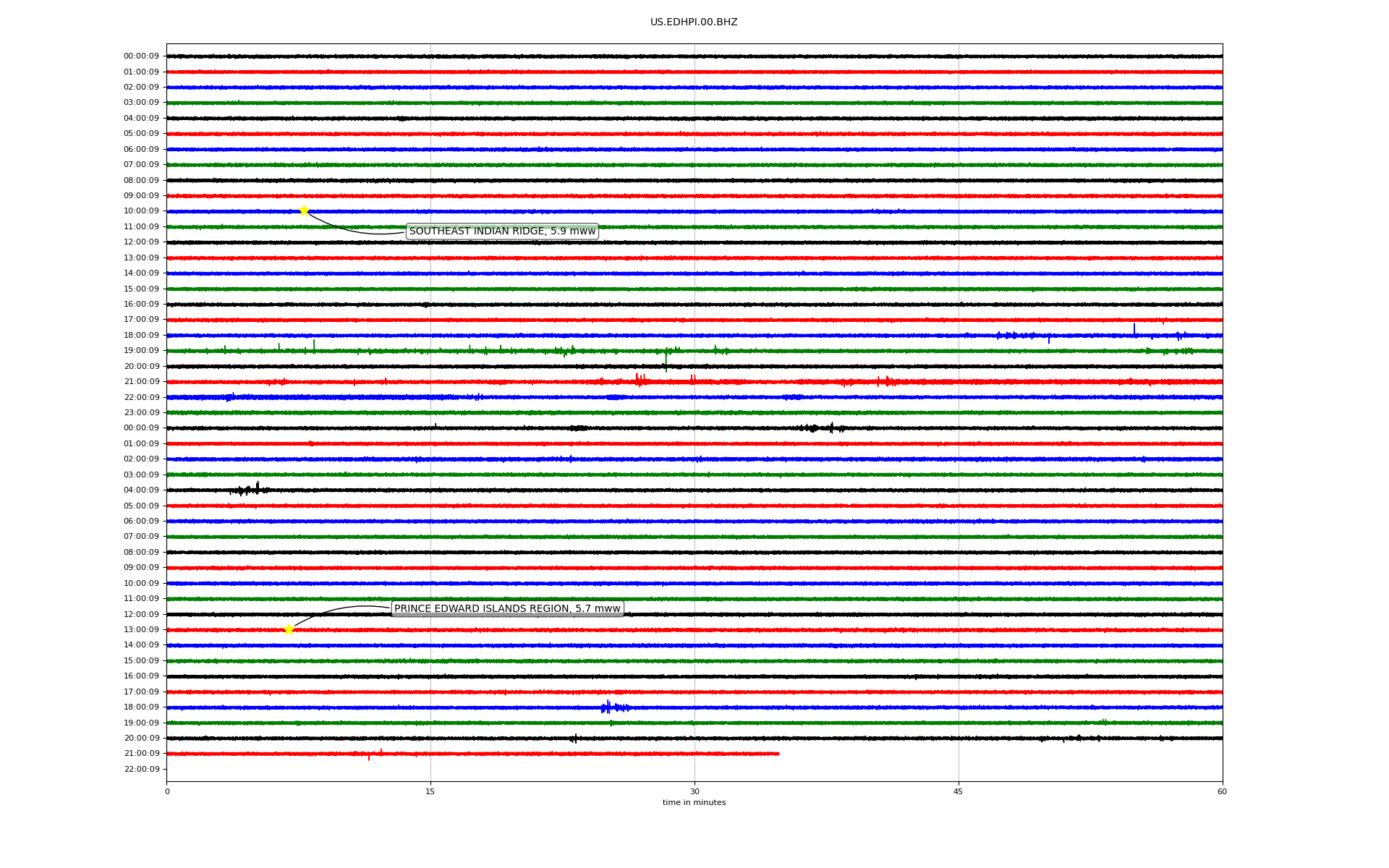
Task: Click the first 00:00:09 time label at top
Action: coord(141,56)
